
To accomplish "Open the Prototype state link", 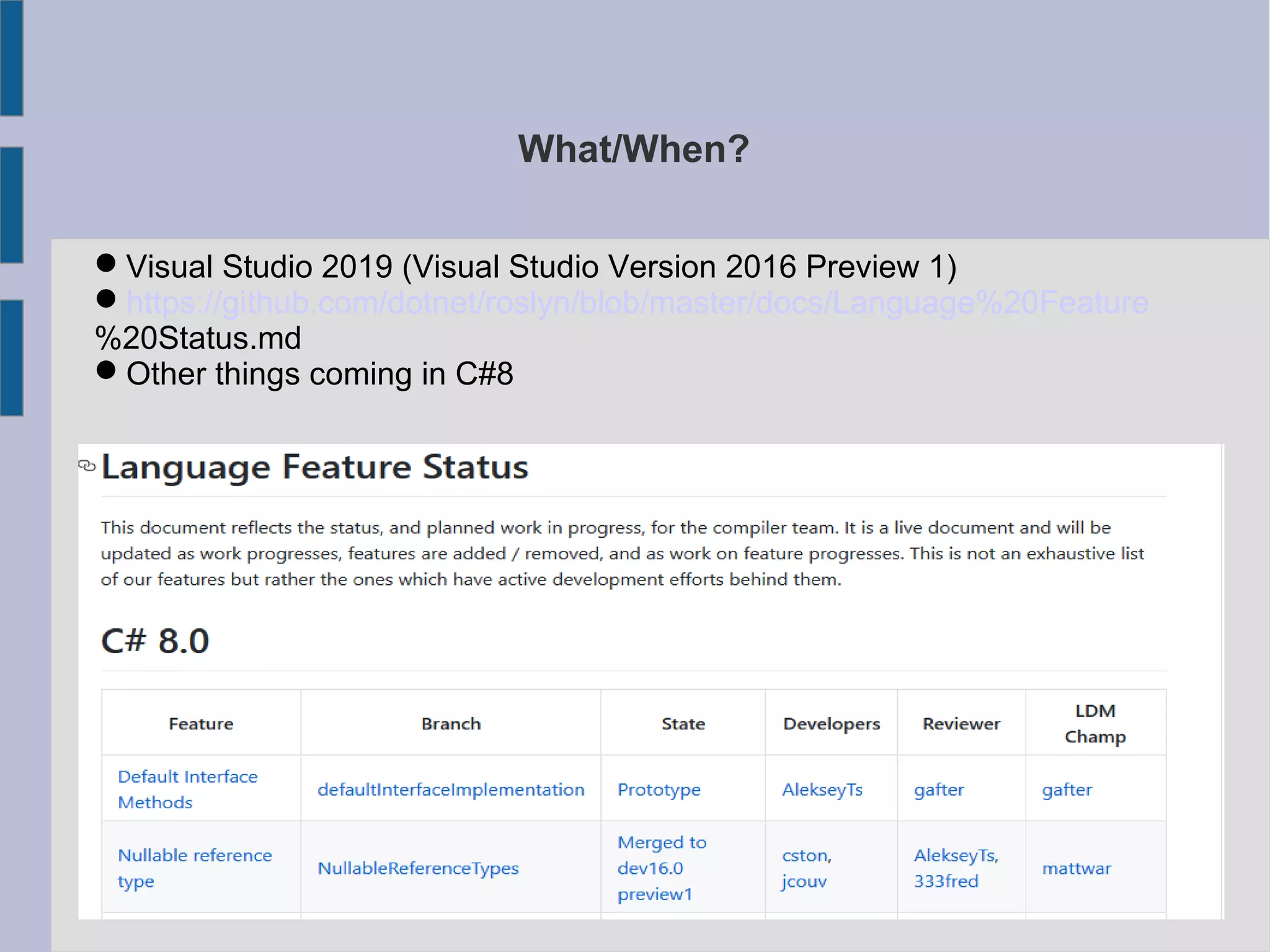I will [x=659, y=790].
